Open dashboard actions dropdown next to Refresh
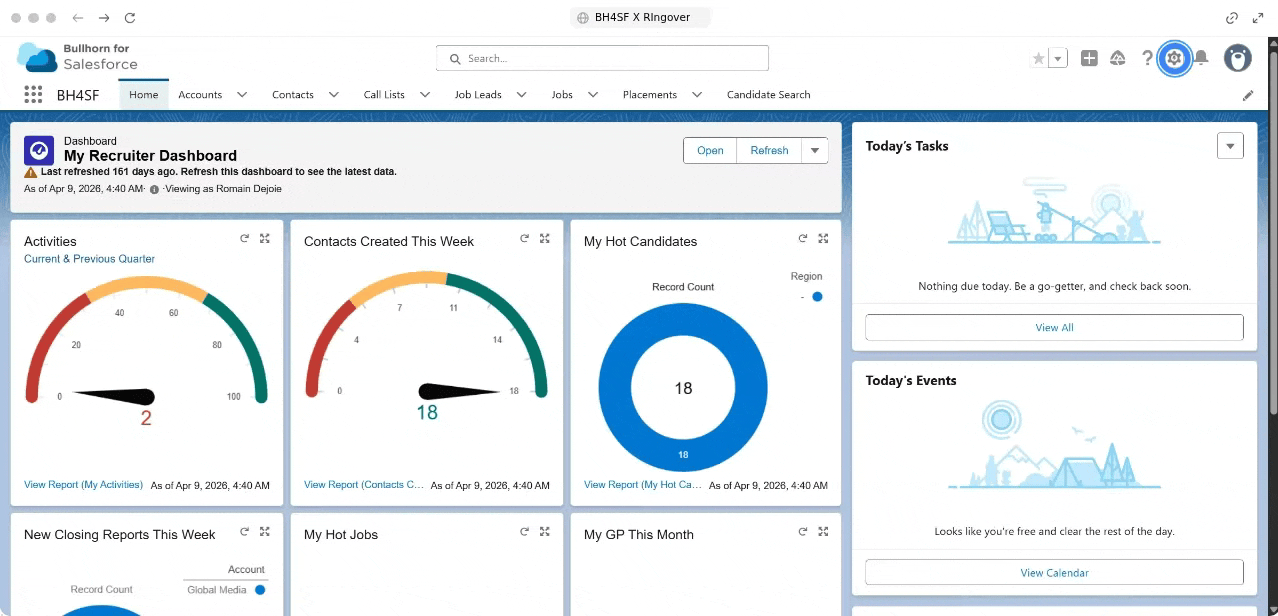Image resolution: width=1278 pixels, height=616 pixels. [814, 151]
